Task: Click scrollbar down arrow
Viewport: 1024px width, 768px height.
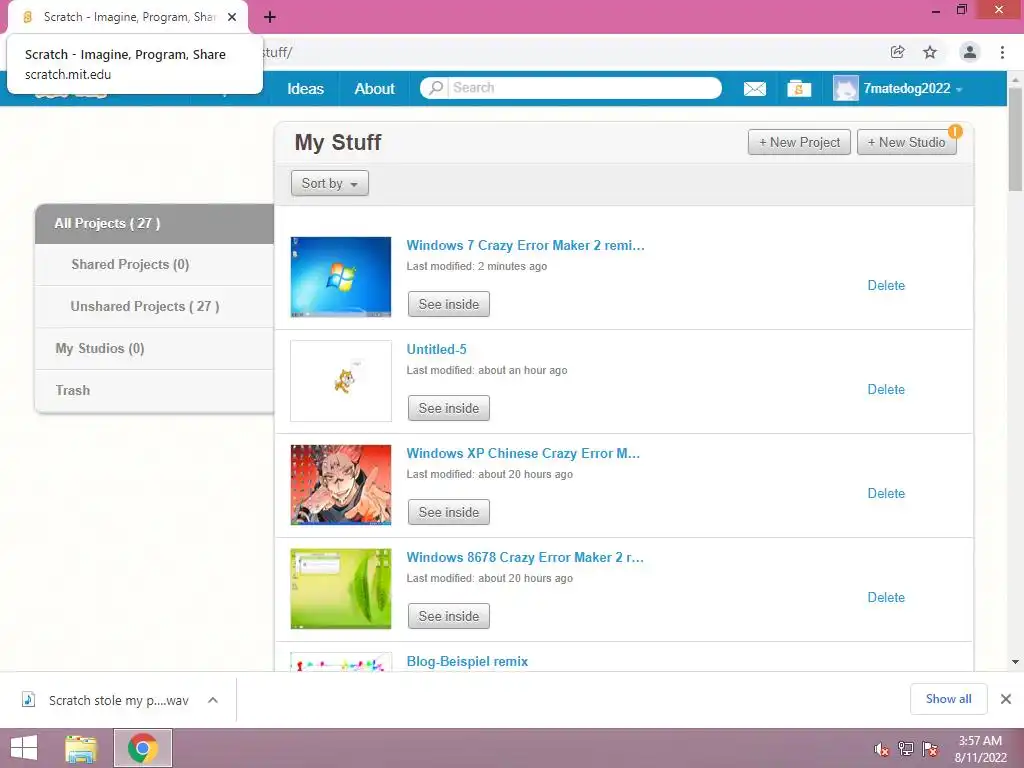Action: pos(1015,662)
